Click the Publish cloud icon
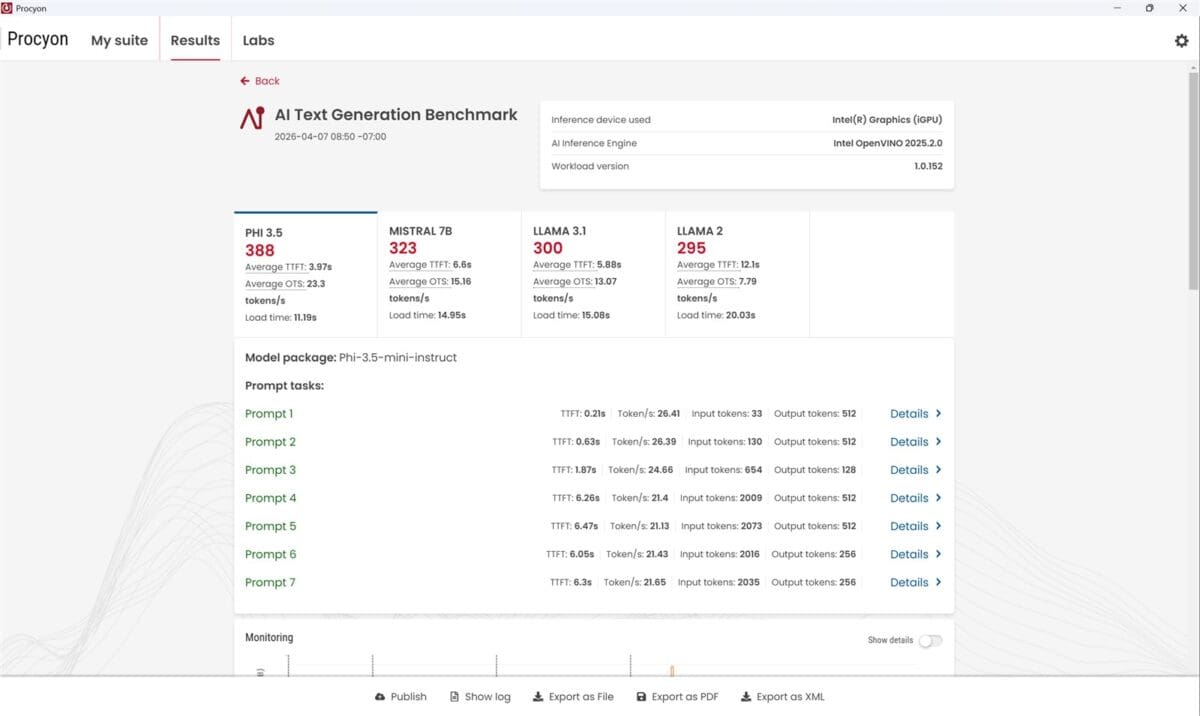 click(x=380, y=697)
